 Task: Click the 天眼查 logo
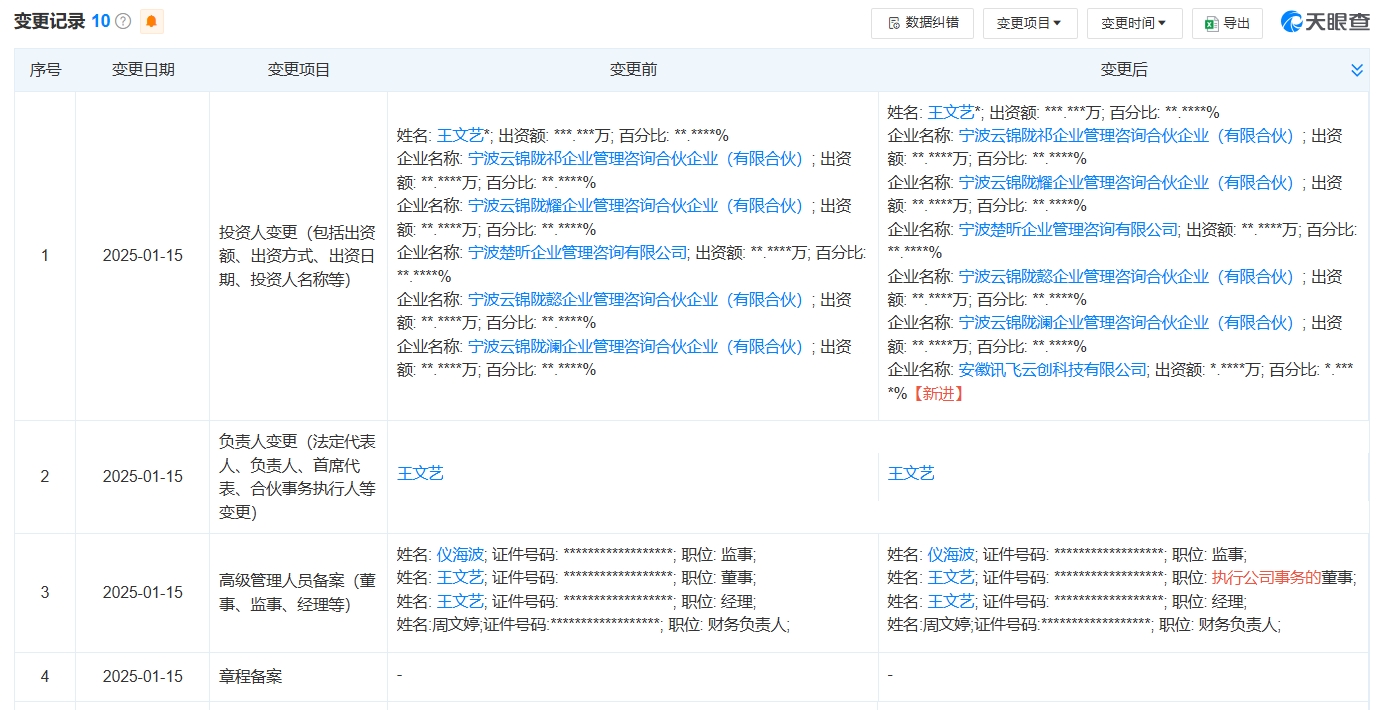[x=1322, y=20]
